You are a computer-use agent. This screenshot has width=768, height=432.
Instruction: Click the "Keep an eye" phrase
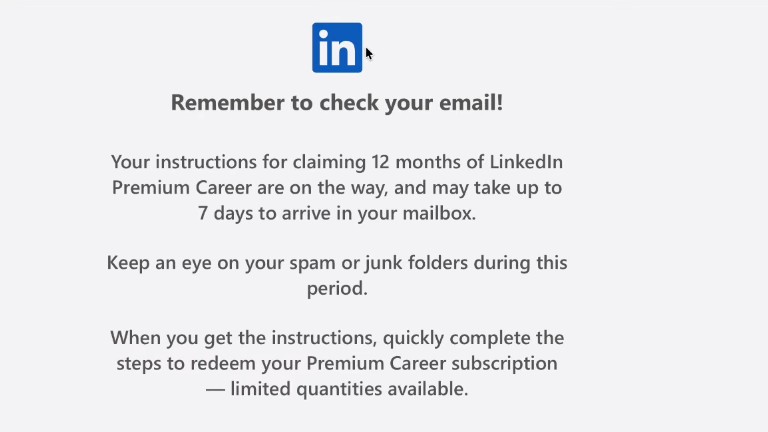coord(156,263)
